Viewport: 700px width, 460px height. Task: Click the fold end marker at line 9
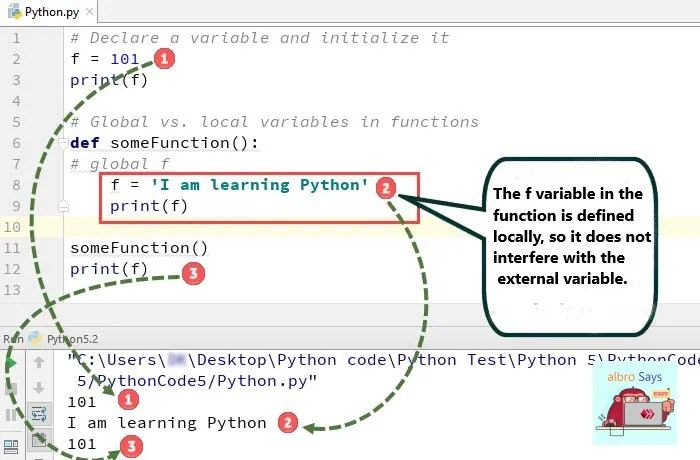[x=63, y=206]
